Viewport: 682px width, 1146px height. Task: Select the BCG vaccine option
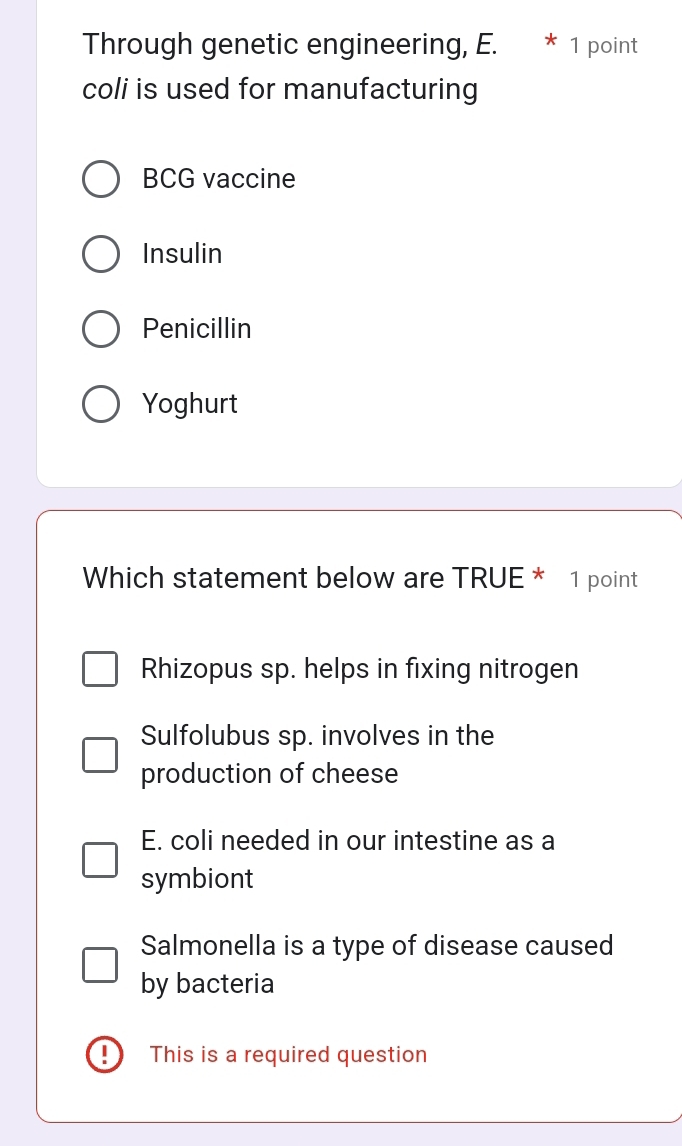[x=101, y=178]
